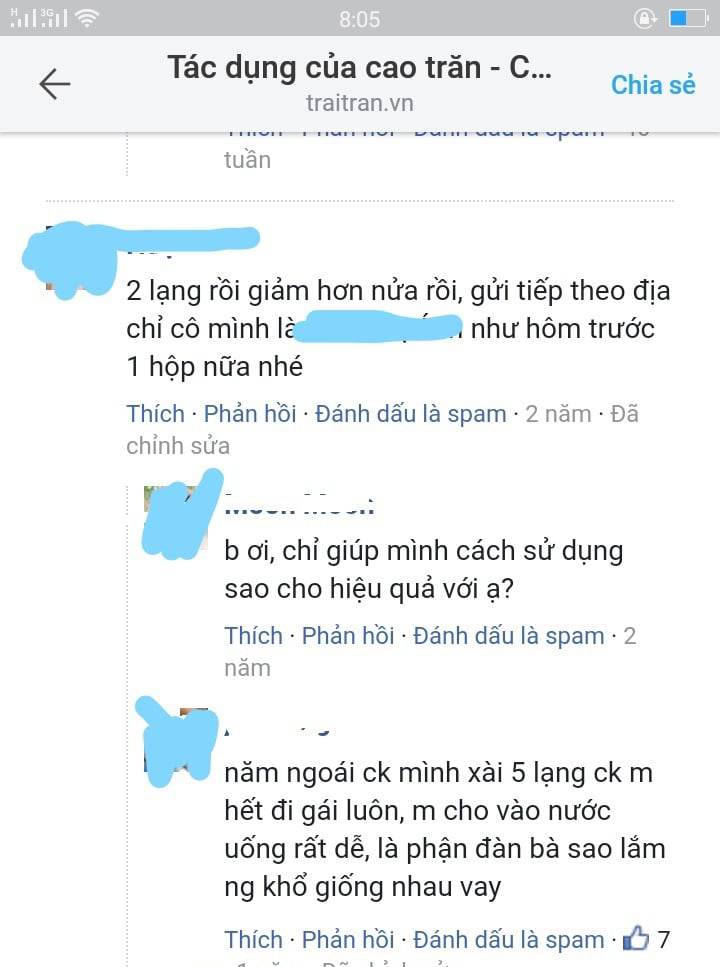Open the Chia sẻ share button
This screenshot has width=720, height=967.
pyautogui.click(x=653, y=85)
